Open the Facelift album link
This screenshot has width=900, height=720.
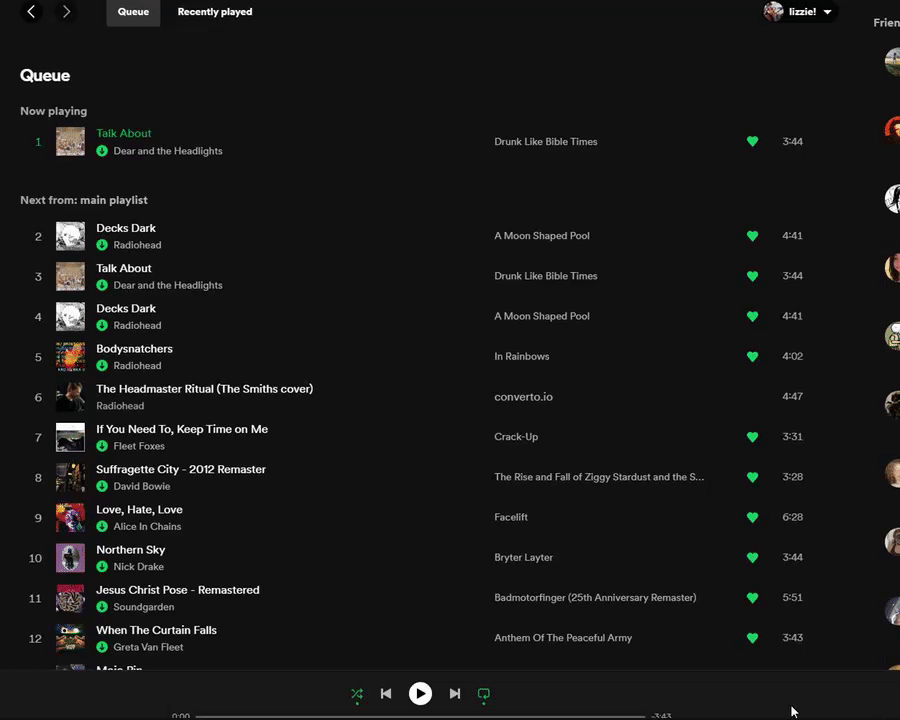point(511,517)
